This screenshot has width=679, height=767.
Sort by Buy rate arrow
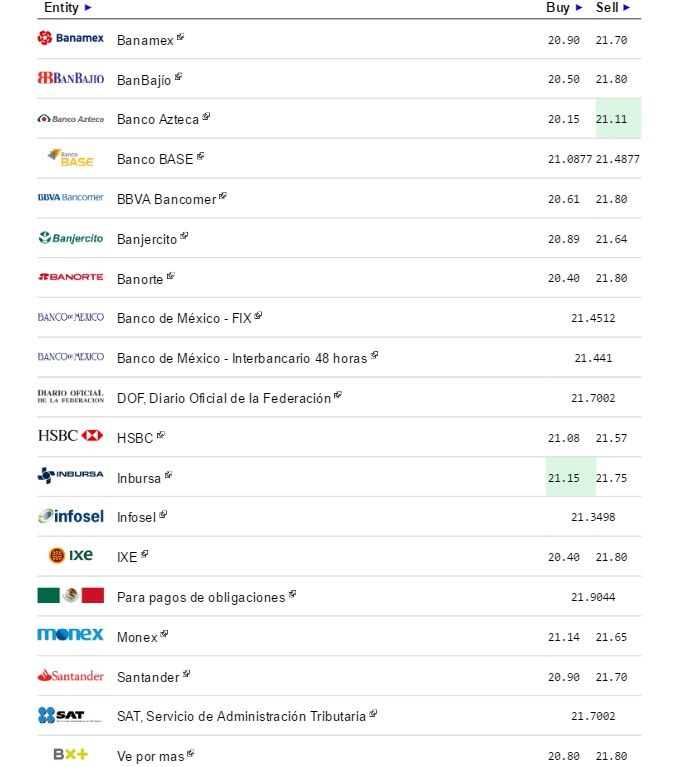pos(579,7)
